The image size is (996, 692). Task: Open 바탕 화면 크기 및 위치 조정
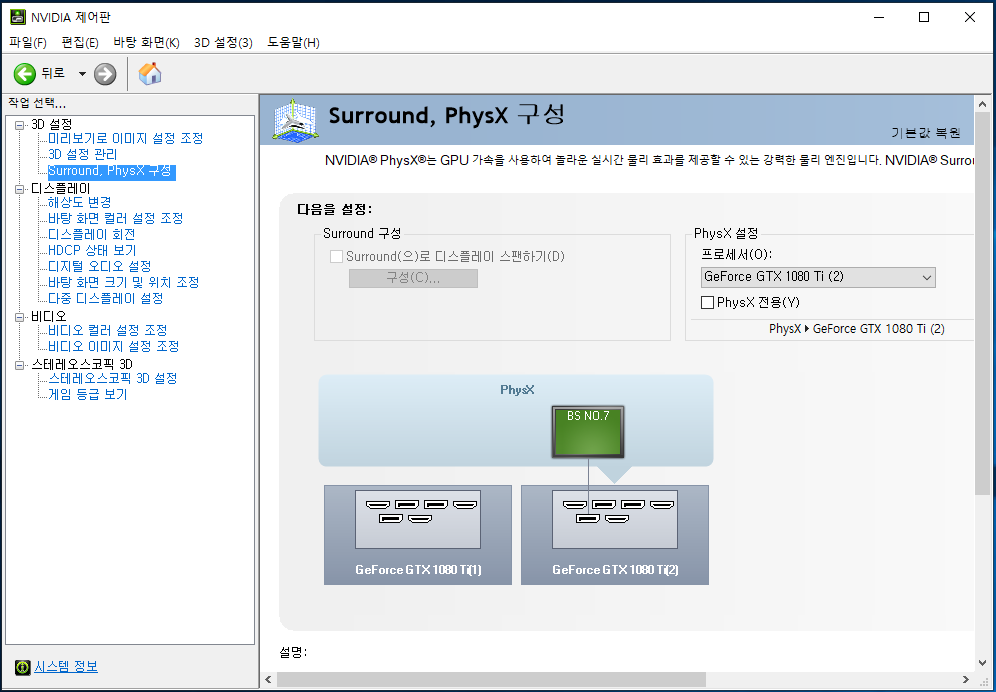124,282
